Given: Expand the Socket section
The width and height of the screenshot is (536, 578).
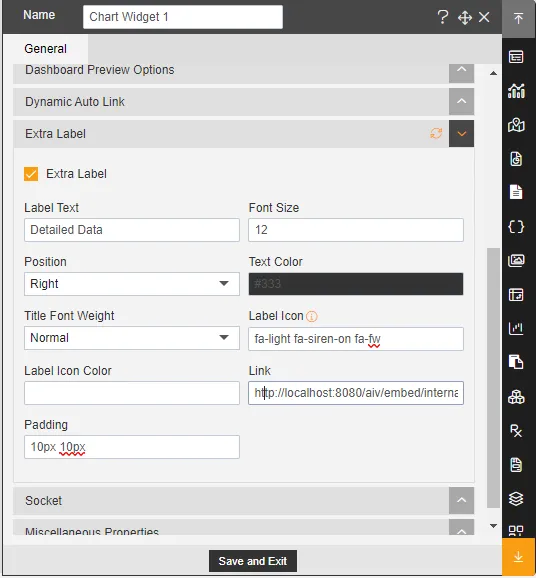Looking at the screenshot, I should 461,501.
